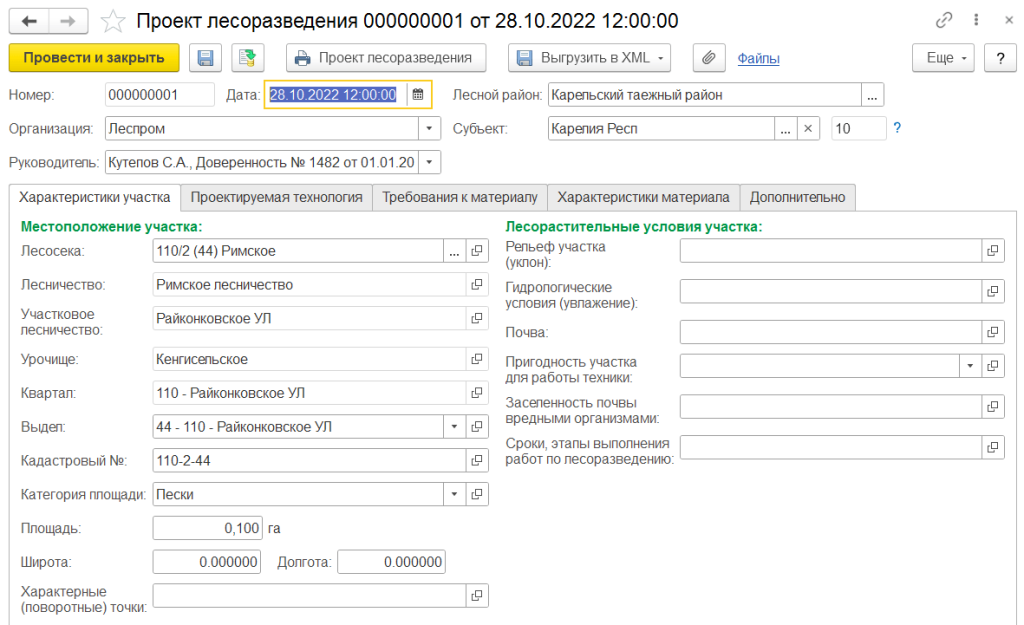
Task: Open Характеристики материала tab
Action: [643, 197]
